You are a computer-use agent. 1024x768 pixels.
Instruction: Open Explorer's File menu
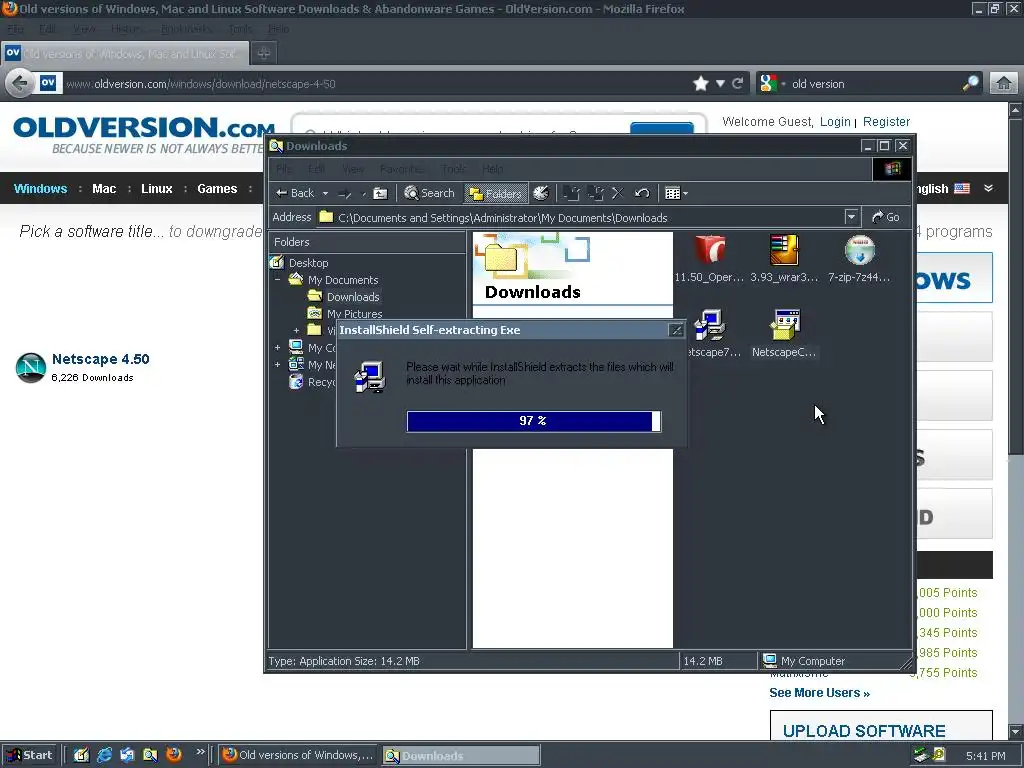coord(283,169)
